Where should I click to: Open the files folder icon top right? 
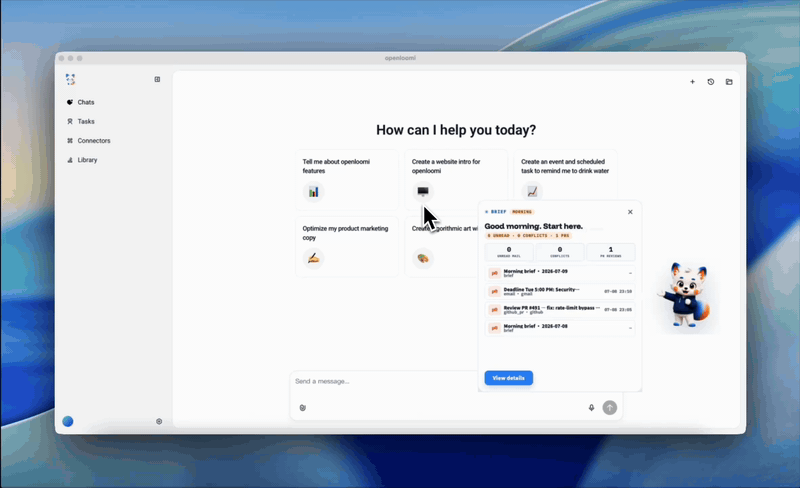729,82
